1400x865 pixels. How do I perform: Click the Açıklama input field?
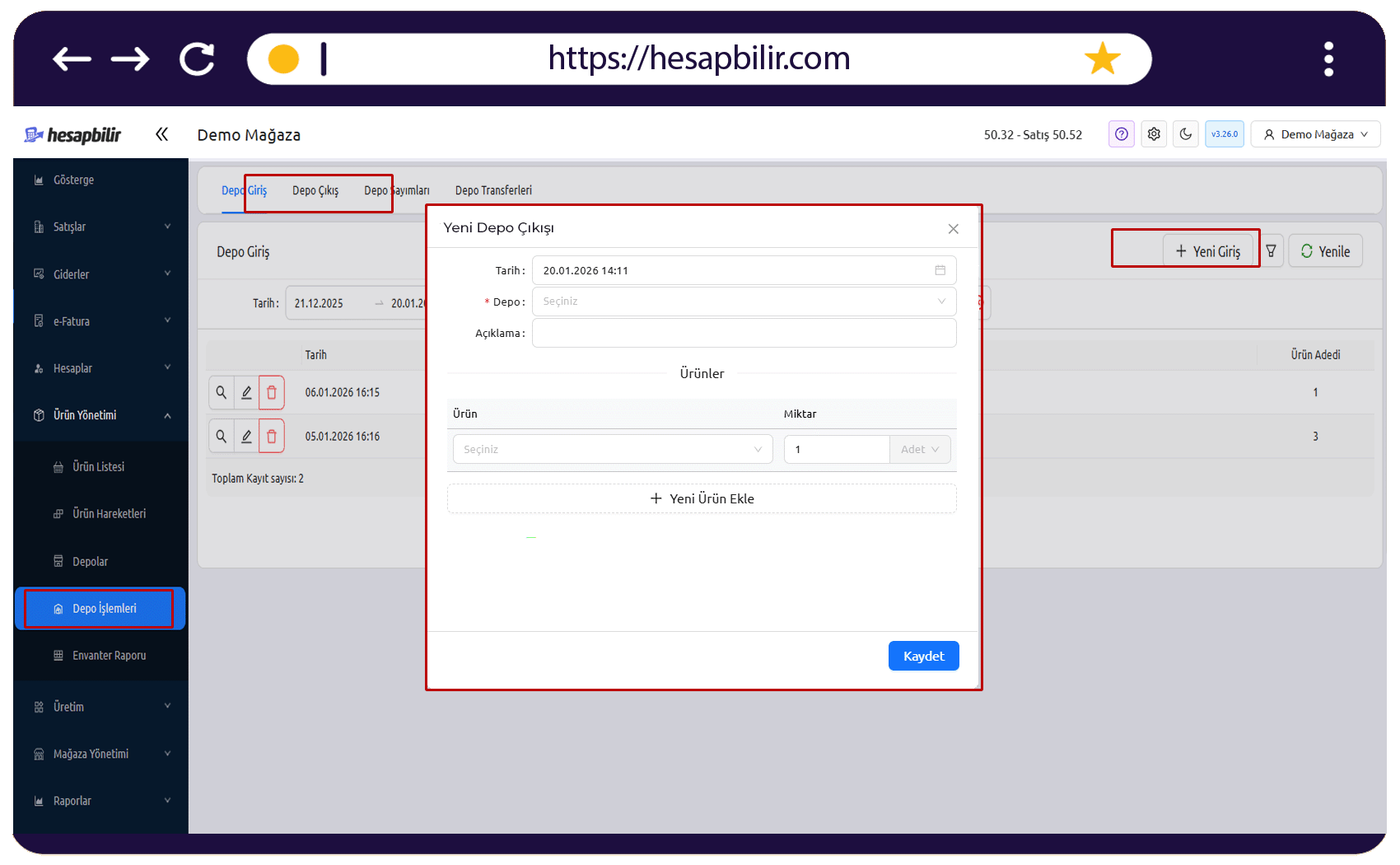pyautogui.click(x=744, y=333)
